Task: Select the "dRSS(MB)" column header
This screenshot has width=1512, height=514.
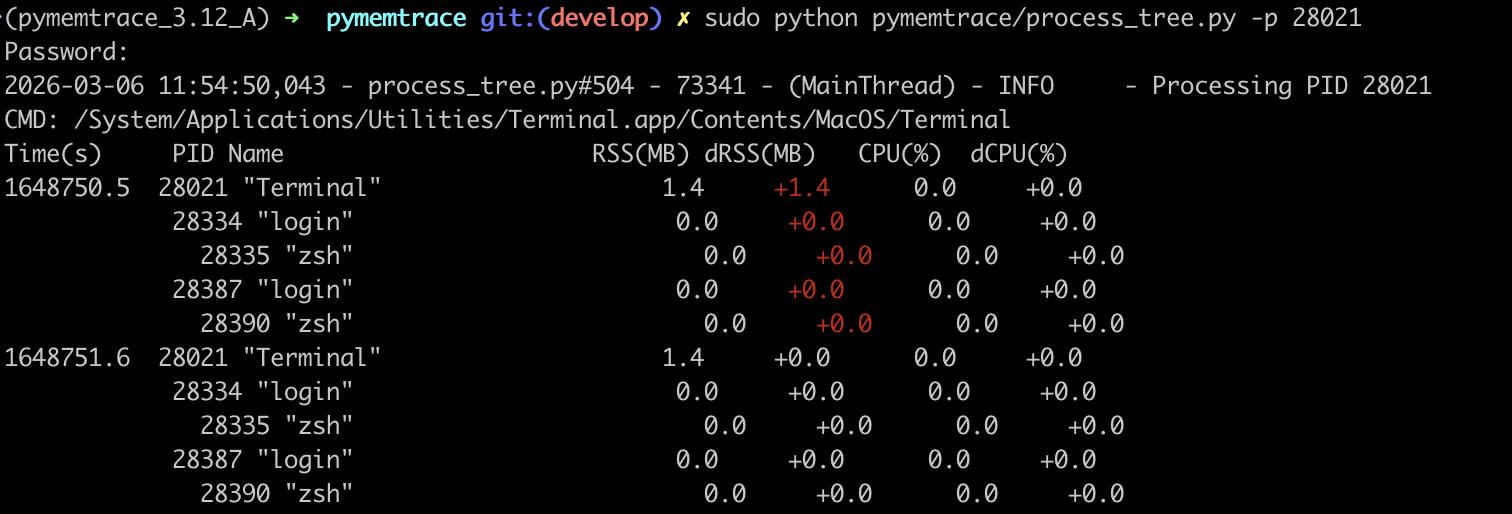Action: [759, 154]
